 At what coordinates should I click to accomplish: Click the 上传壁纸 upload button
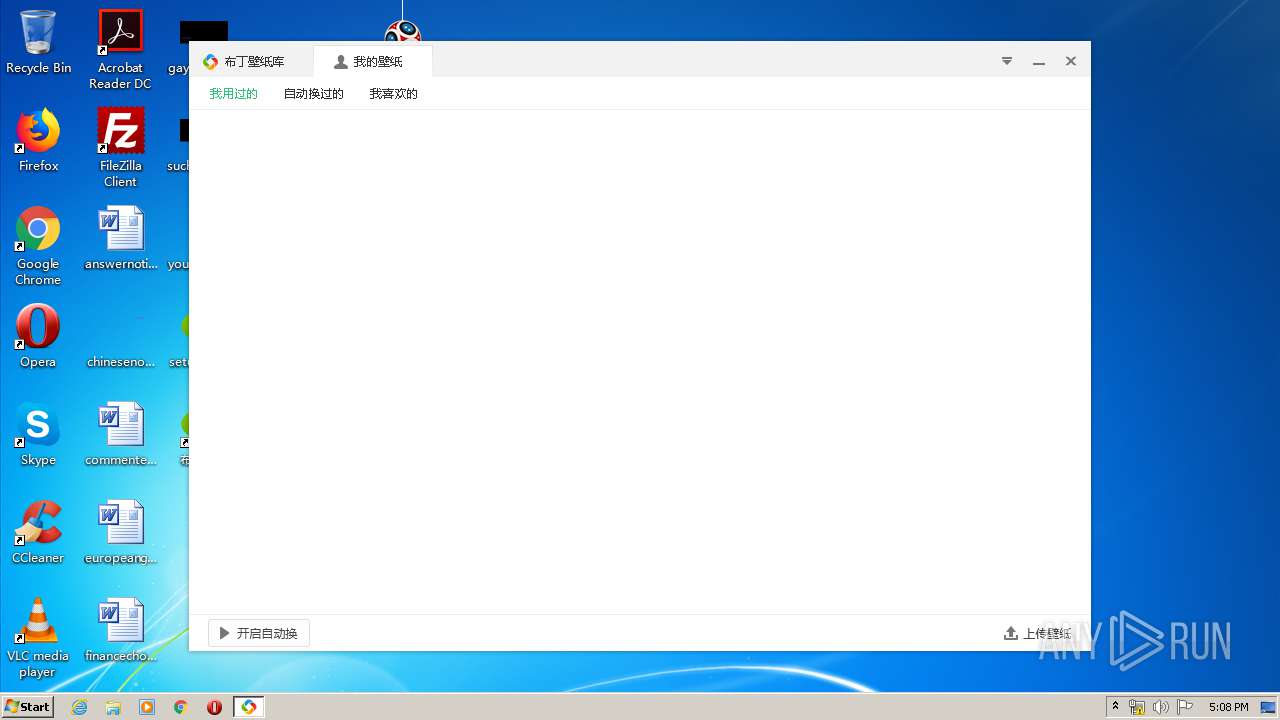coord(1037,633)
